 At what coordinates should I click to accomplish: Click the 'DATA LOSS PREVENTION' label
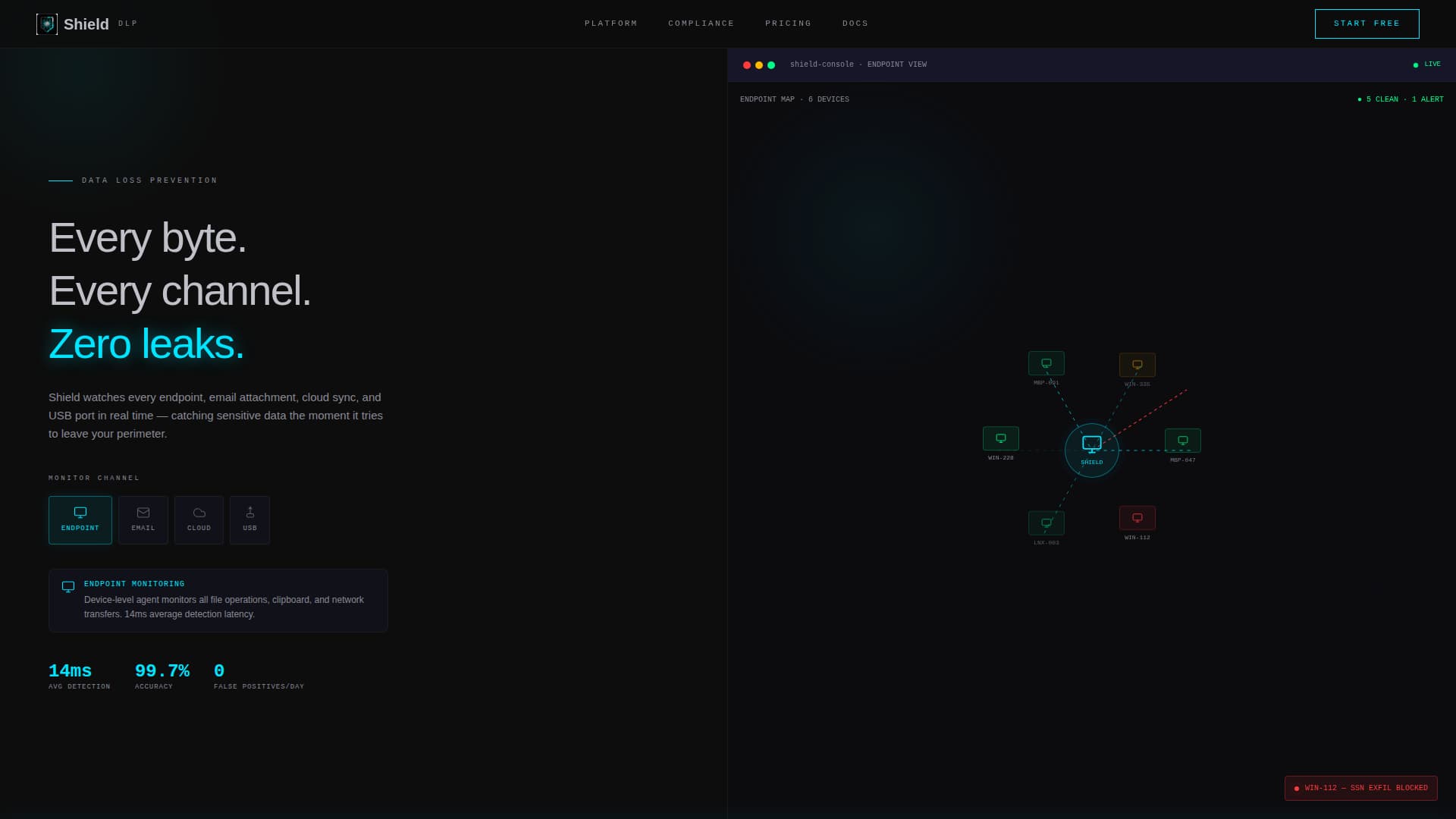coord(149,180)
